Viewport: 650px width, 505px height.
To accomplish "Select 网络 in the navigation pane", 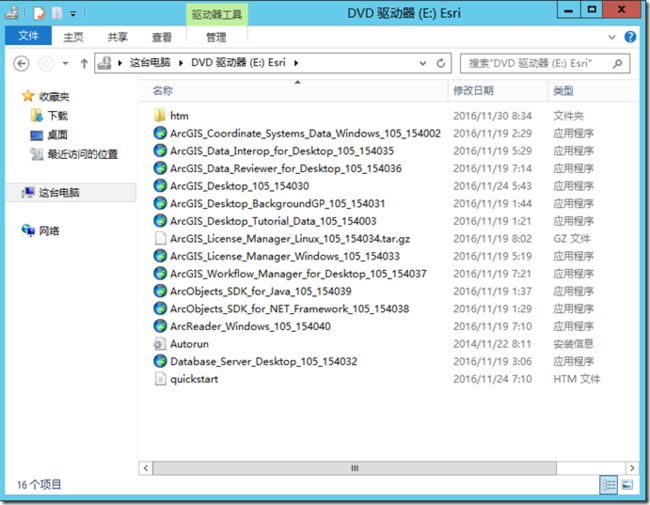I will tap(49, 231).
